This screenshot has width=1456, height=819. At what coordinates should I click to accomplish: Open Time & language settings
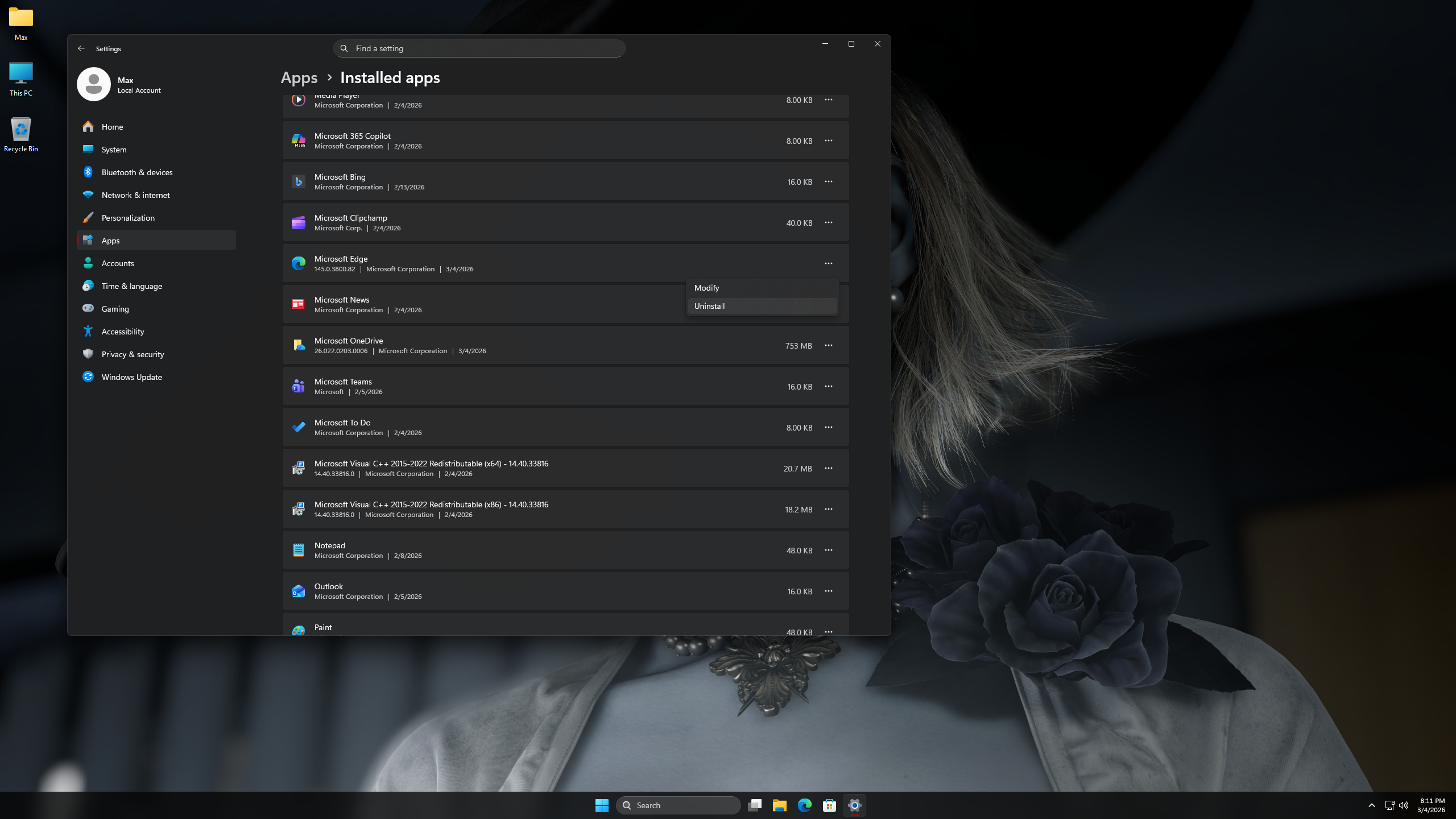click(156, 286)
